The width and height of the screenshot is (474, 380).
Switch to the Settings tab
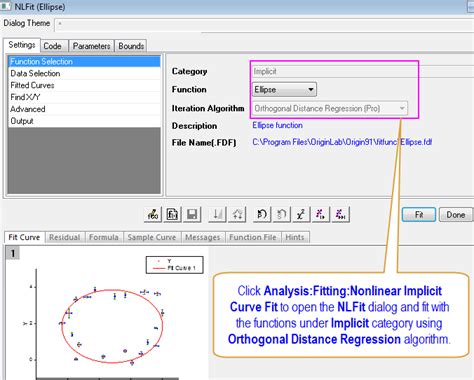[22, 45]
